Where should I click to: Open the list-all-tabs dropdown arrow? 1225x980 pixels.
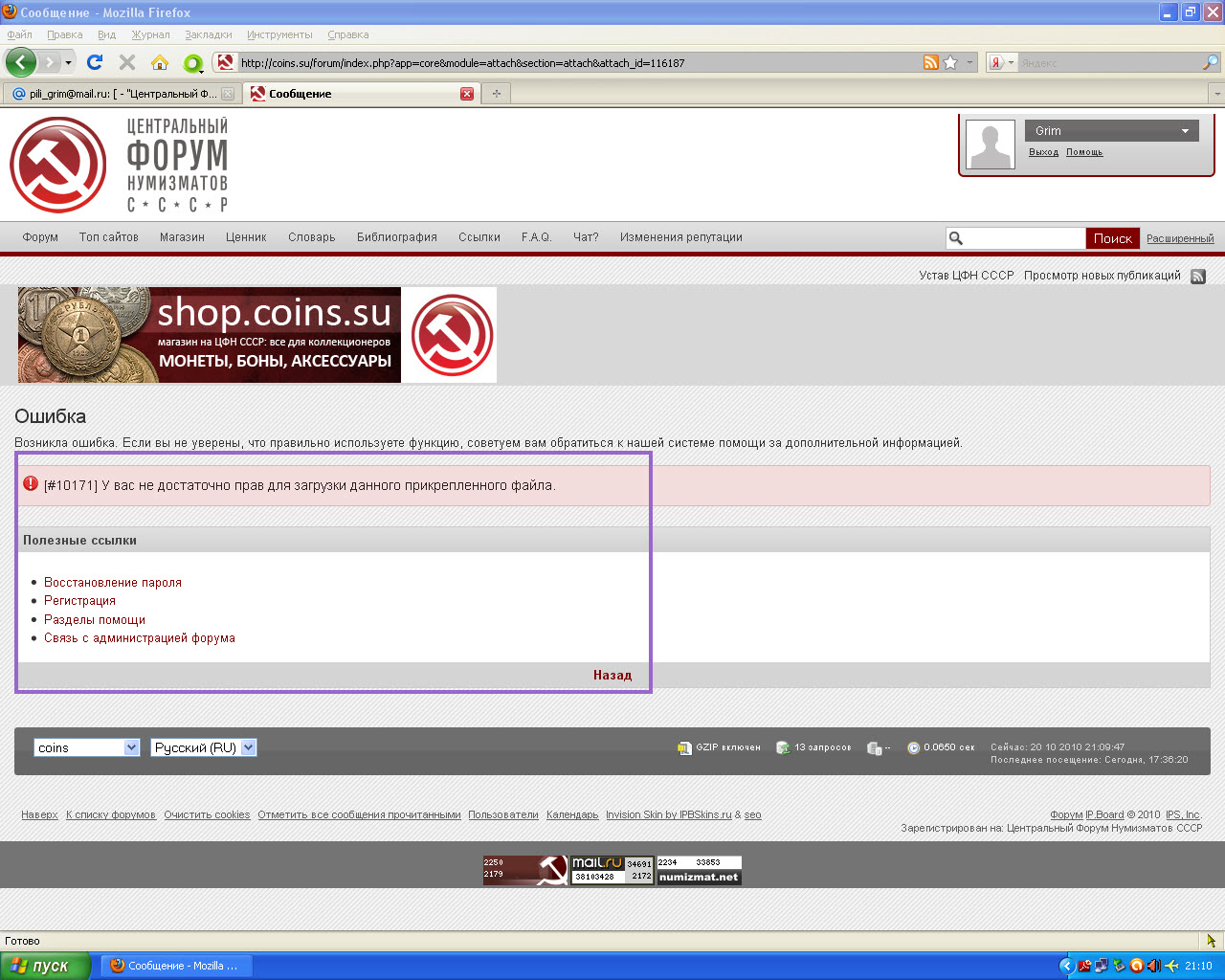coord(1217,94)
